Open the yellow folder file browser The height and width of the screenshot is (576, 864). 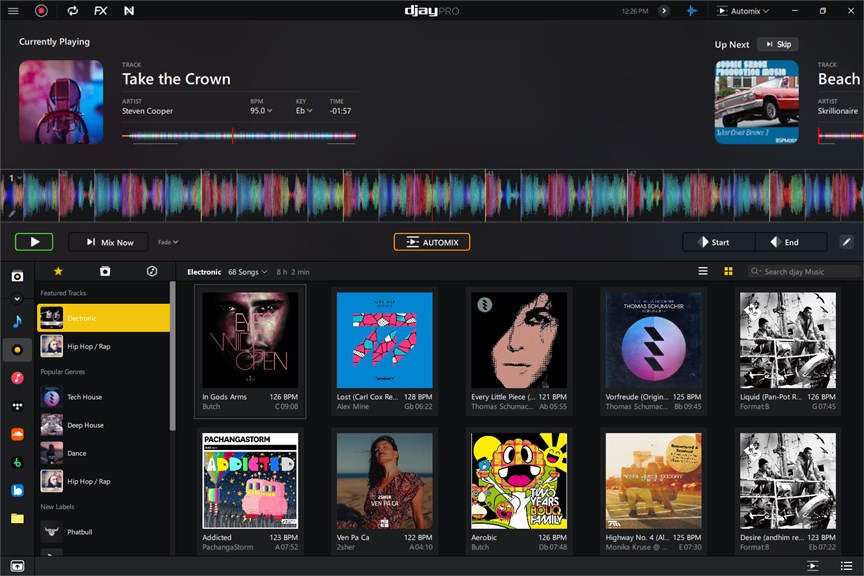click(18, 518)
